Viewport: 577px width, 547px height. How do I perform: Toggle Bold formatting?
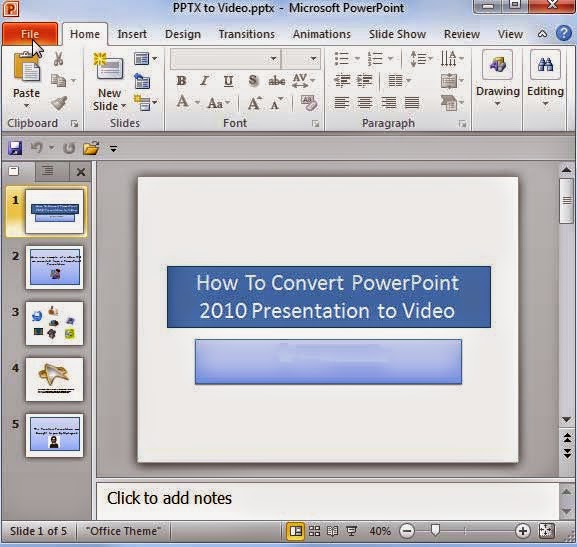181,81
